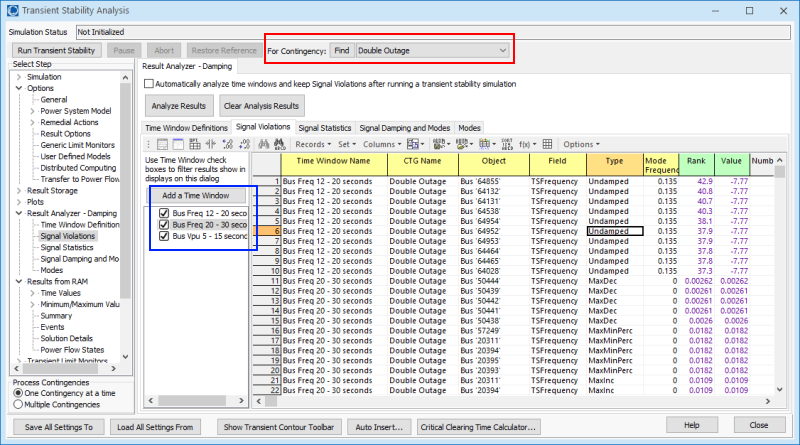Click the binoculars Find icon in grid toolbar
The width and height of the screenshot is (800, 445).
click(265, 144)
